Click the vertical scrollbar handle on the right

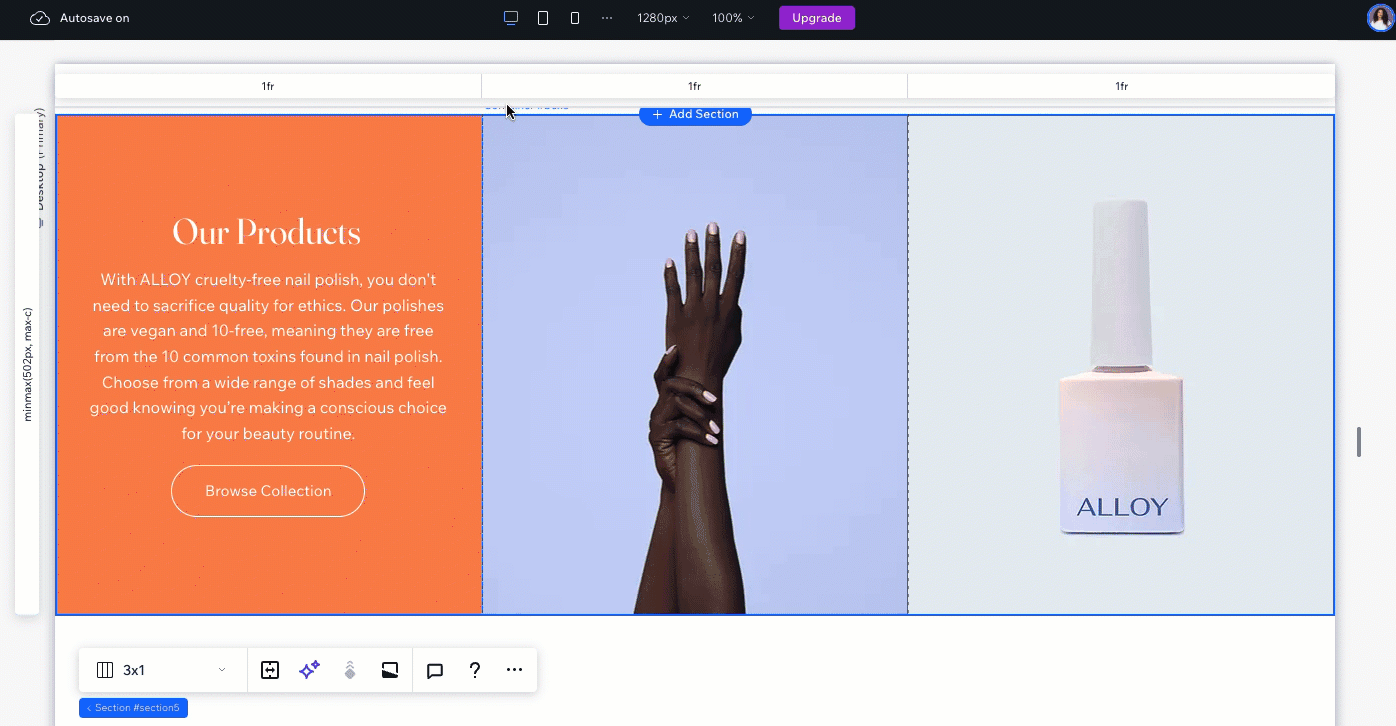[1358, 441]
